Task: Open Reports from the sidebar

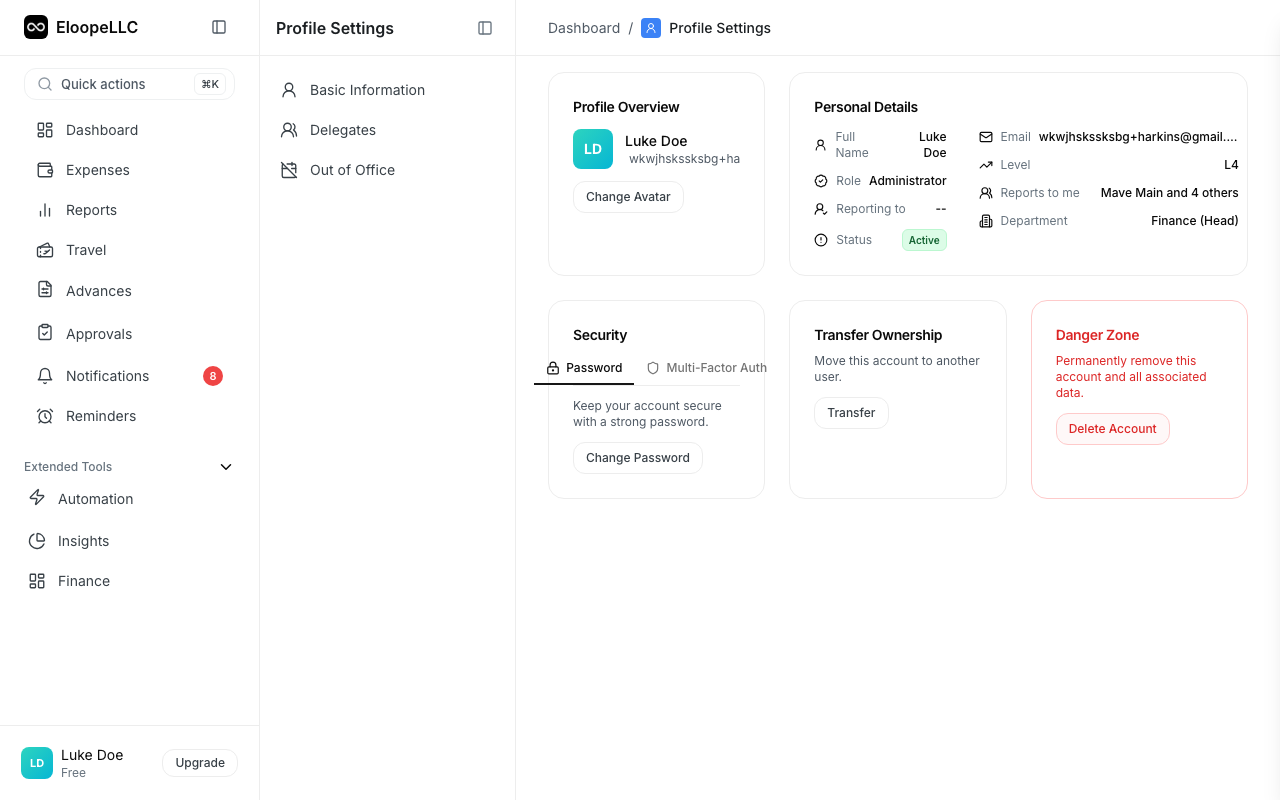Action: pos(90,210)
